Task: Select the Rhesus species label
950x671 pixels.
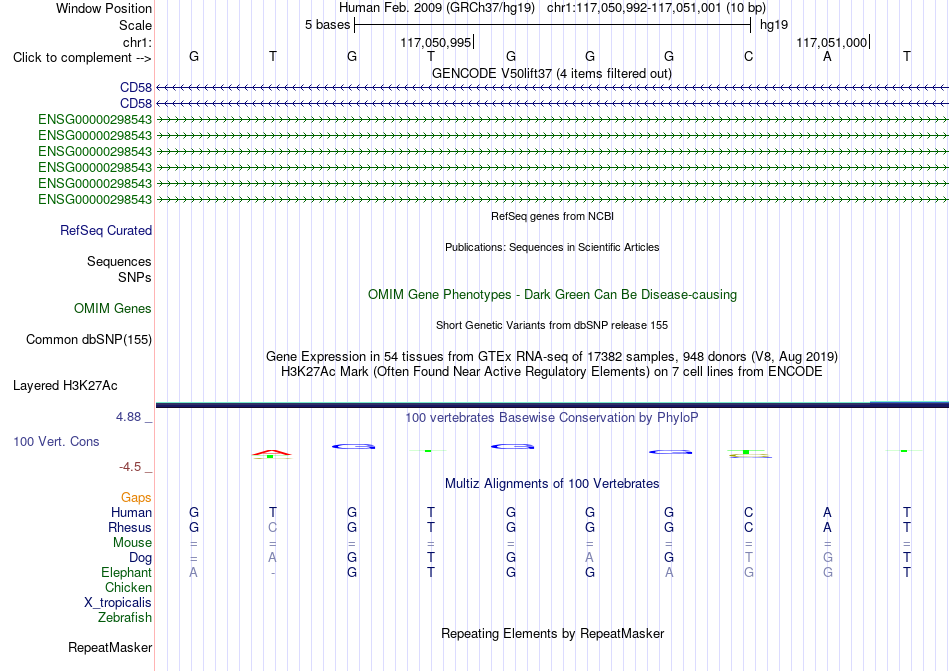Action: (x=130, y=527)
